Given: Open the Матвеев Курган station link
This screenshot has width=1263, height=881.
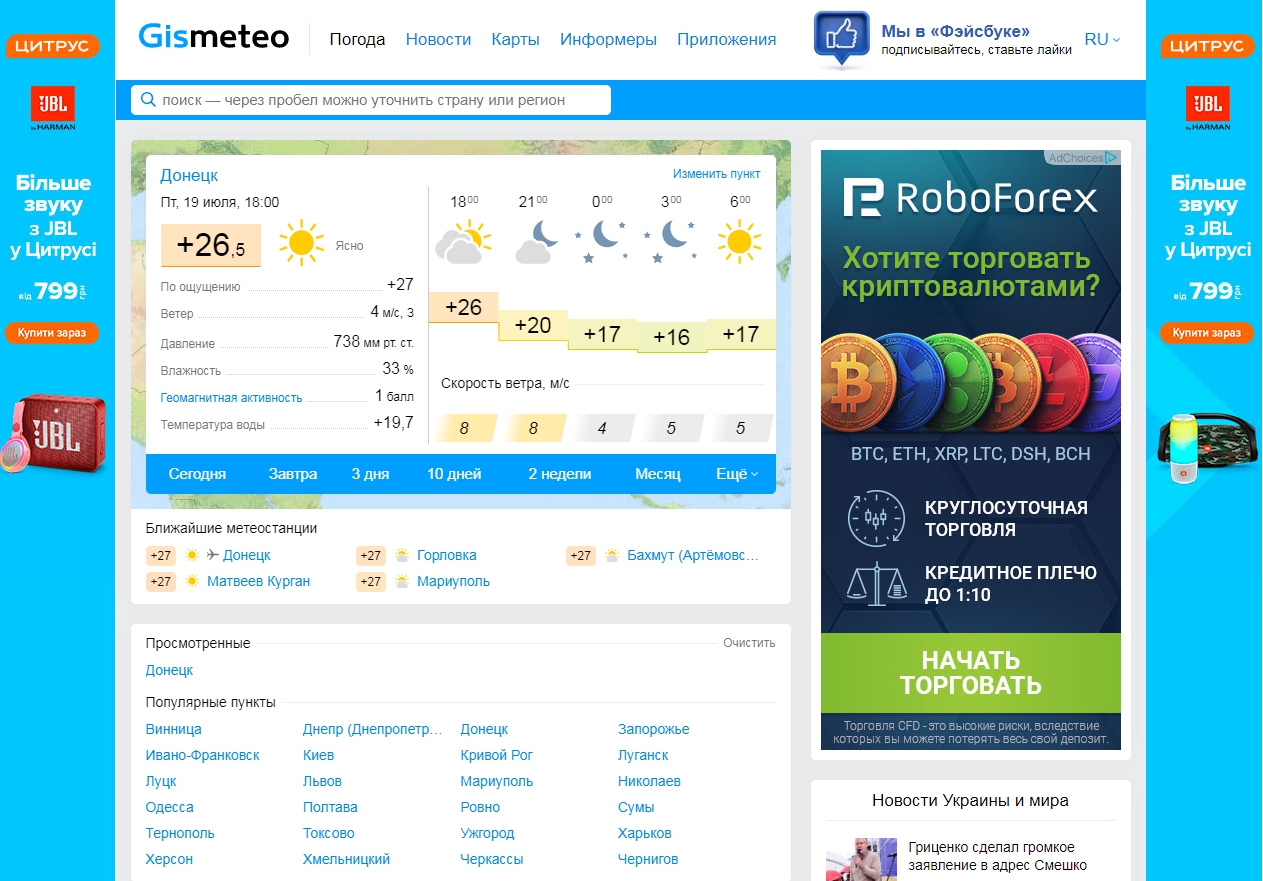Looking at the screenshot, I should [x=259, y=581].
